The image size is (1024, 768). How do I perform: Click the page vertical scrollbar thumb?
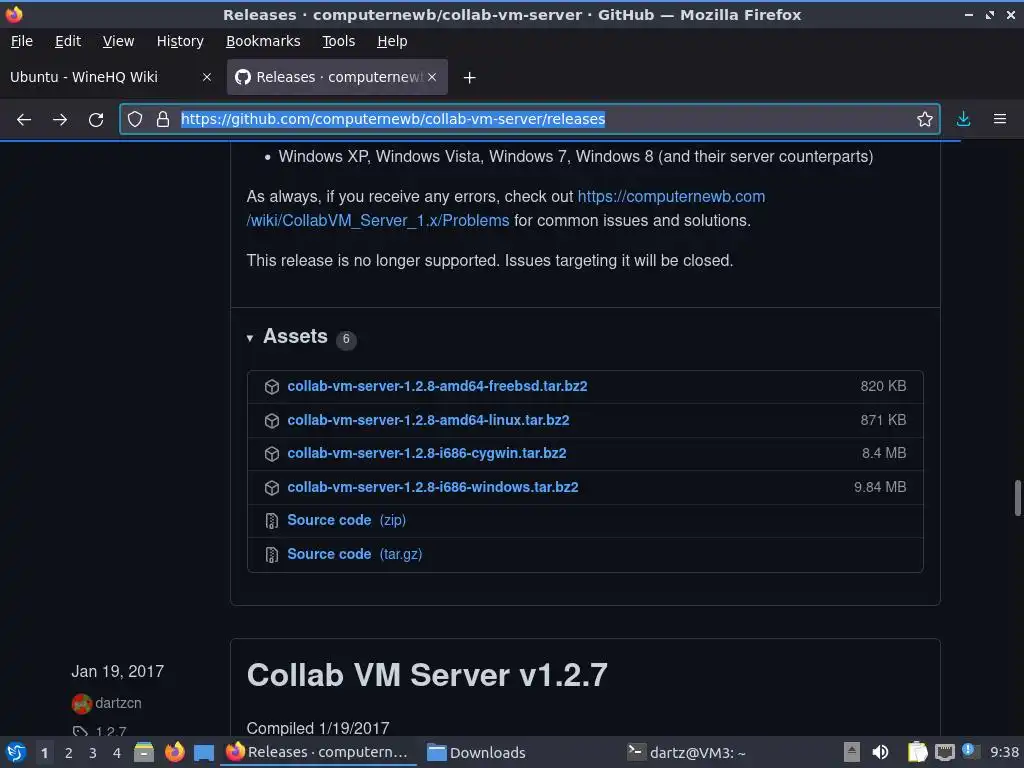click(x=1017, y=498)
